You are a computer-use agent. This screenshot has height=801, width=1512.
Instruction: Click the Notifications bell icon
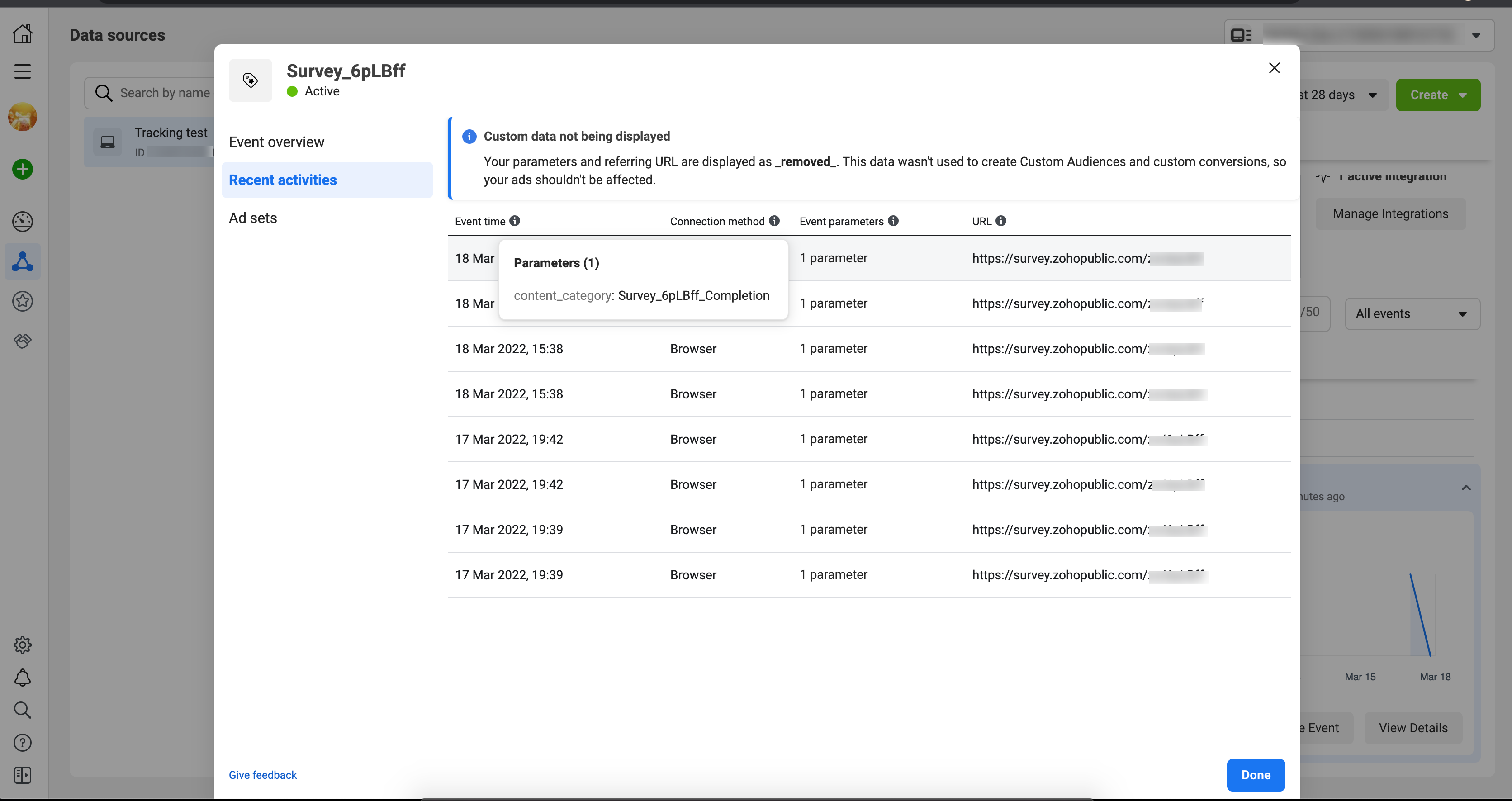tap(22, 678)
